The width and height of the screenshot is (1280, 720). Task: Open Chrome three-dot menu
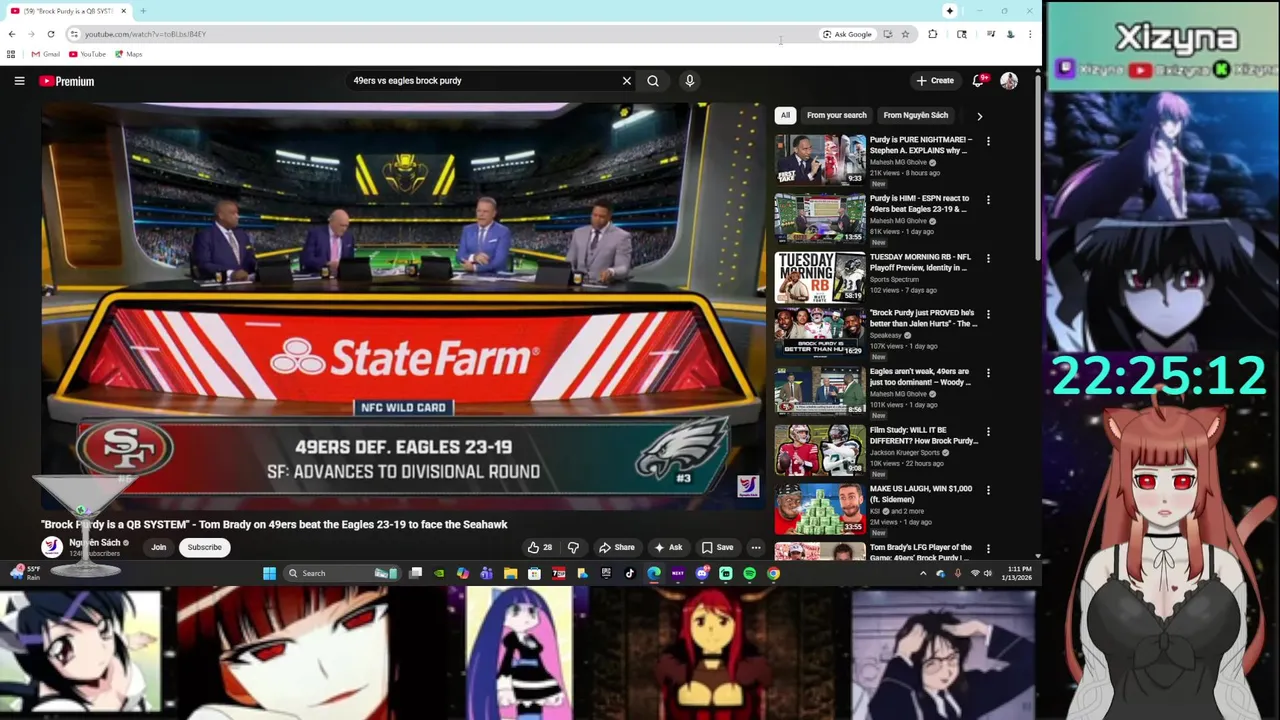[x=1030, y=34]
